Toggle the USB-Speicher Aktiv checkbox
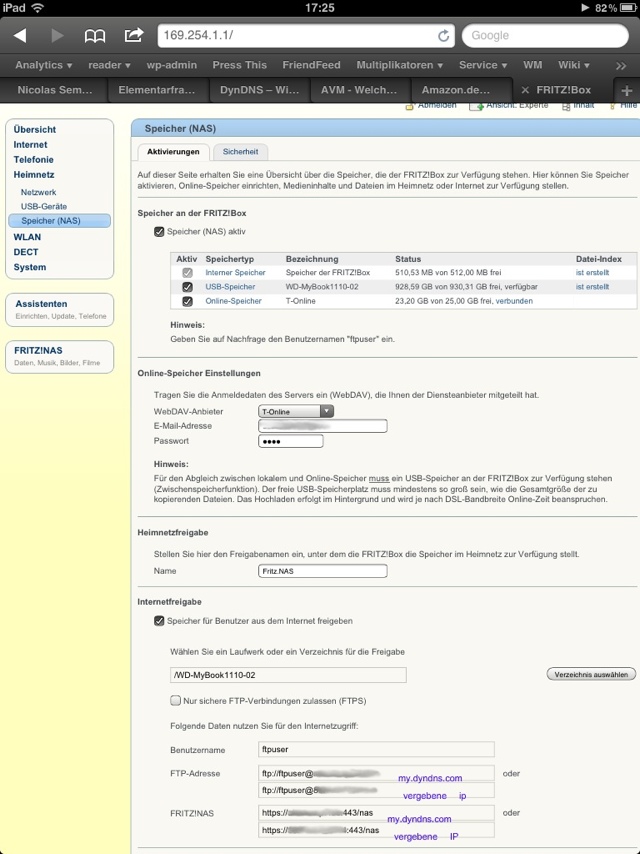 (187, 287)
